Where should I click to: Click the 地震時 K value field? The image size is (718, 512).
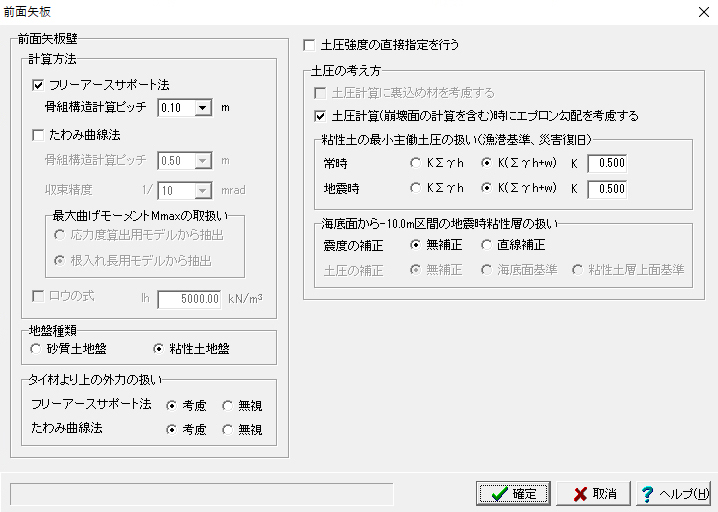click(x=607, y=189)
